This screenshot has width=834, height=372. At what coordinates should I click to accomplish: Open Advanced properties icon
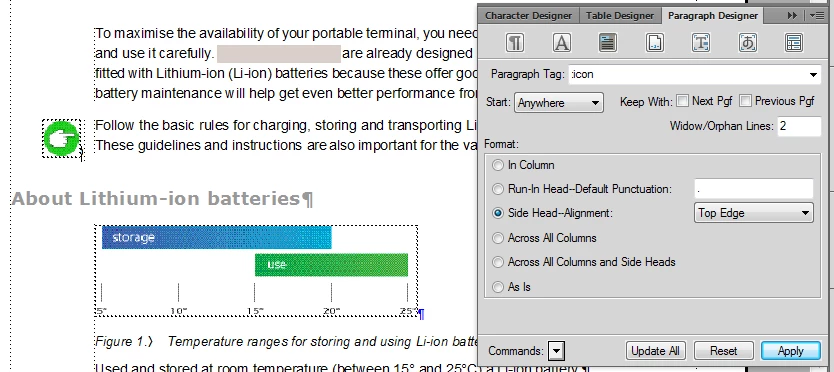(x=700, y=43)
